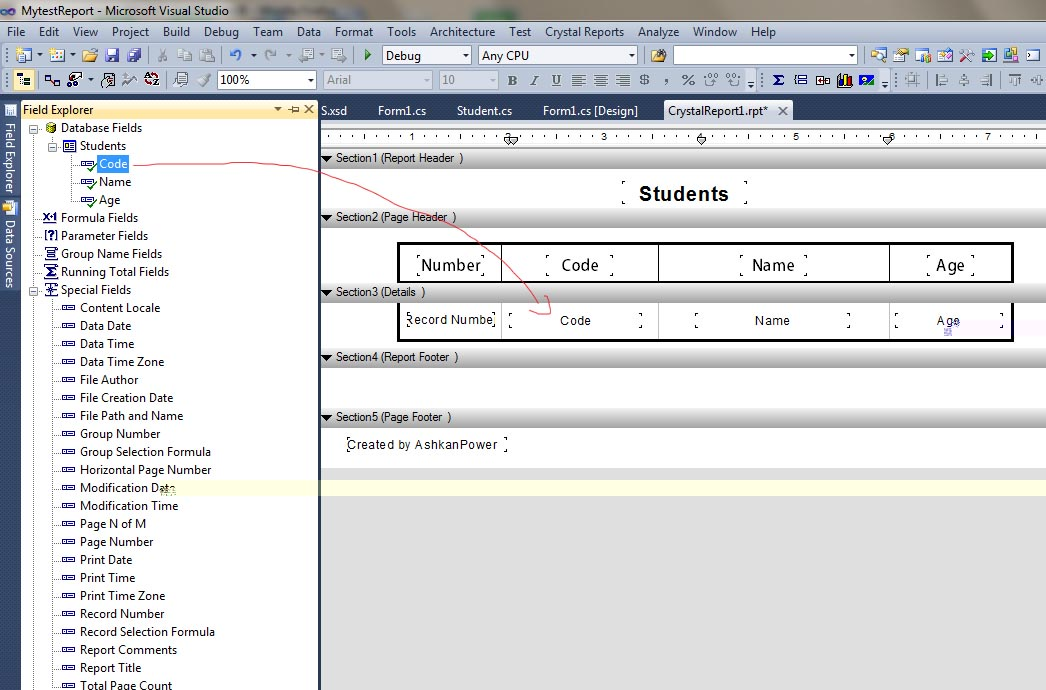
Task: Click the Find in Files icon
Action: pos(658,55)
